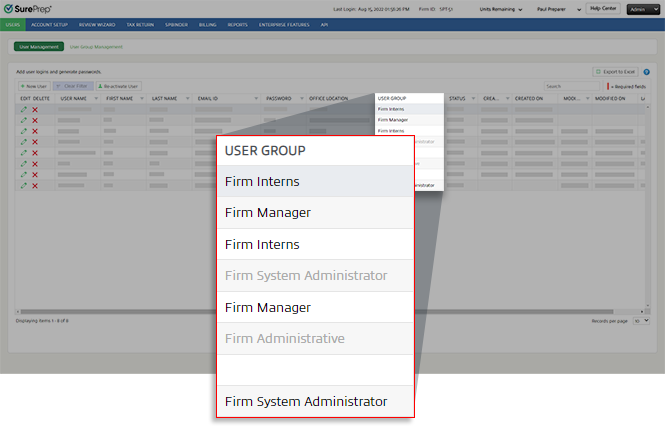Open the TAX RETURN menu
The height and width of the screenshot is (428, 665).
point(140,25)
